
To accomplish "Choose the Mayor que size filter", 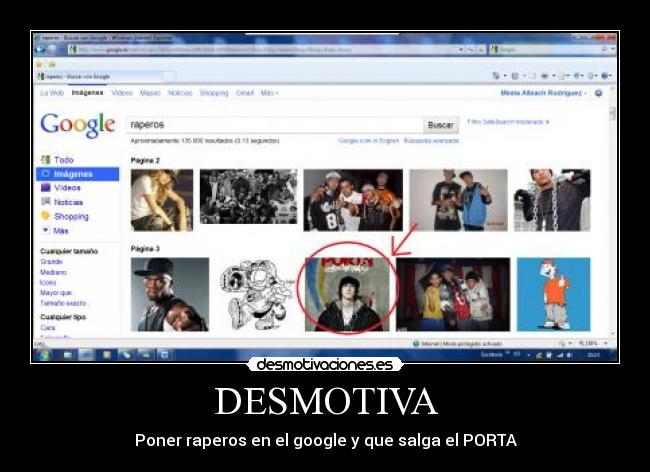I will 56,293.
